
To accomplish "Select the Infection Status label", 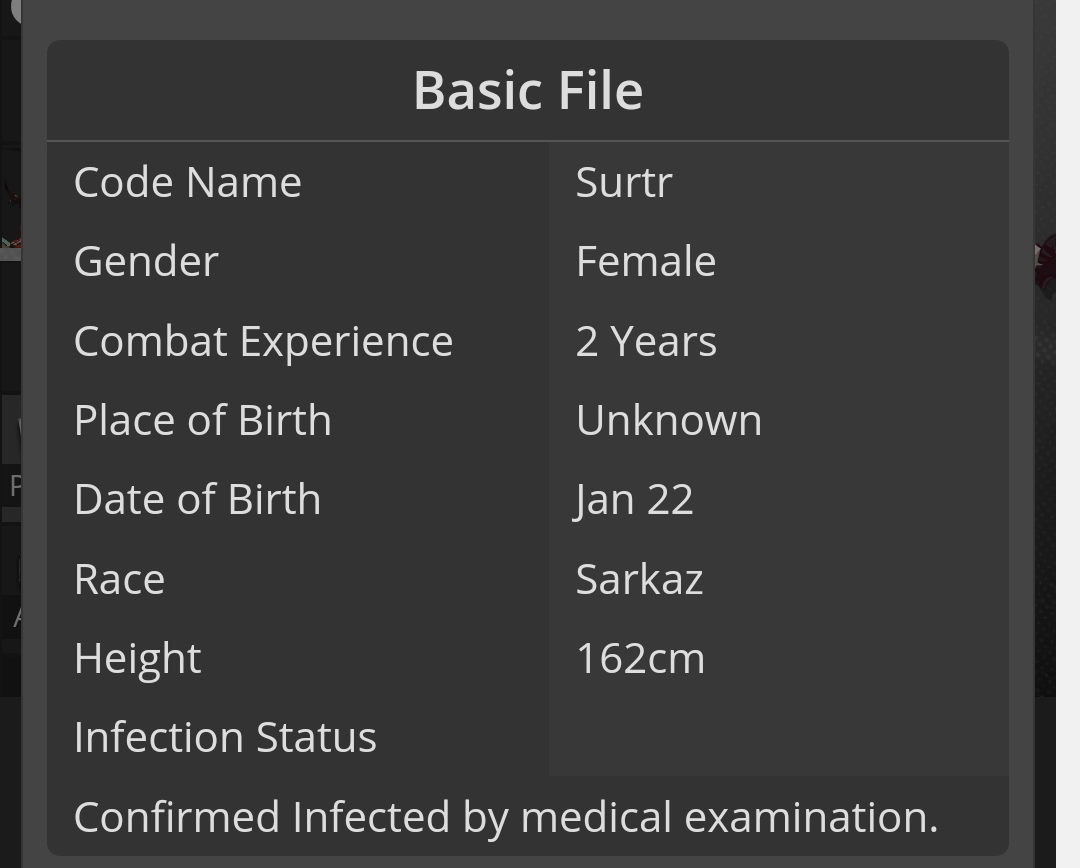I will tap(225, 738).
